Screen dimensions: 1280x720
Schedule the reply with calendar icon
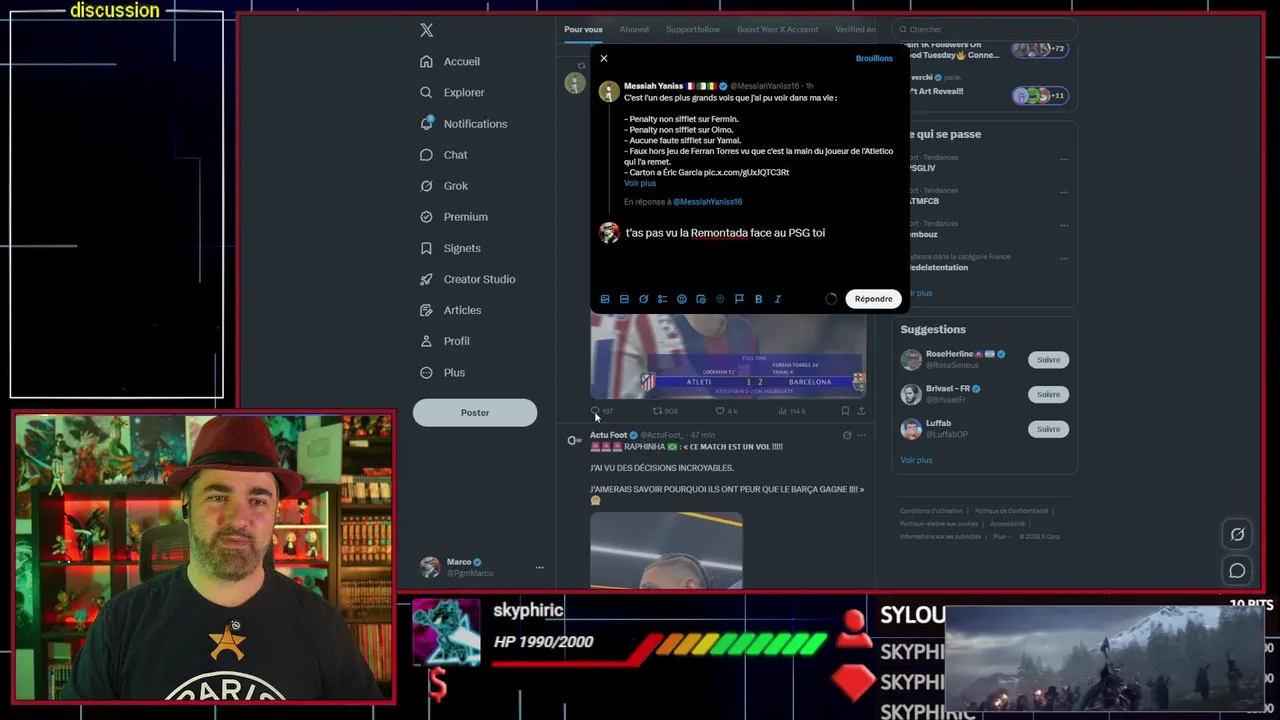point(701,299)
